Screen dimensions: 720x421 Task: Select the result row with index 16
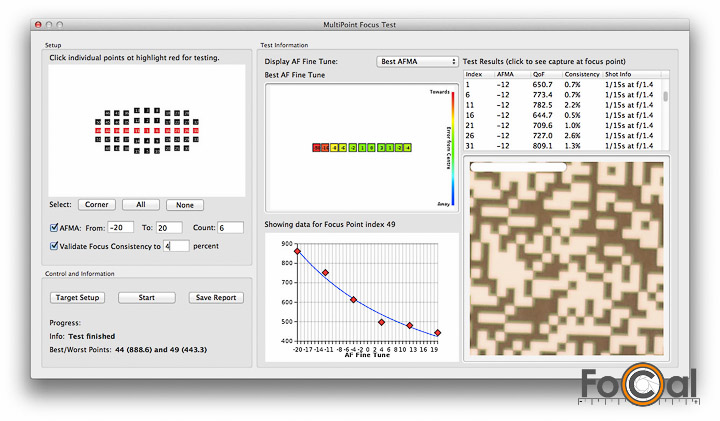click(x=563, y=115)
